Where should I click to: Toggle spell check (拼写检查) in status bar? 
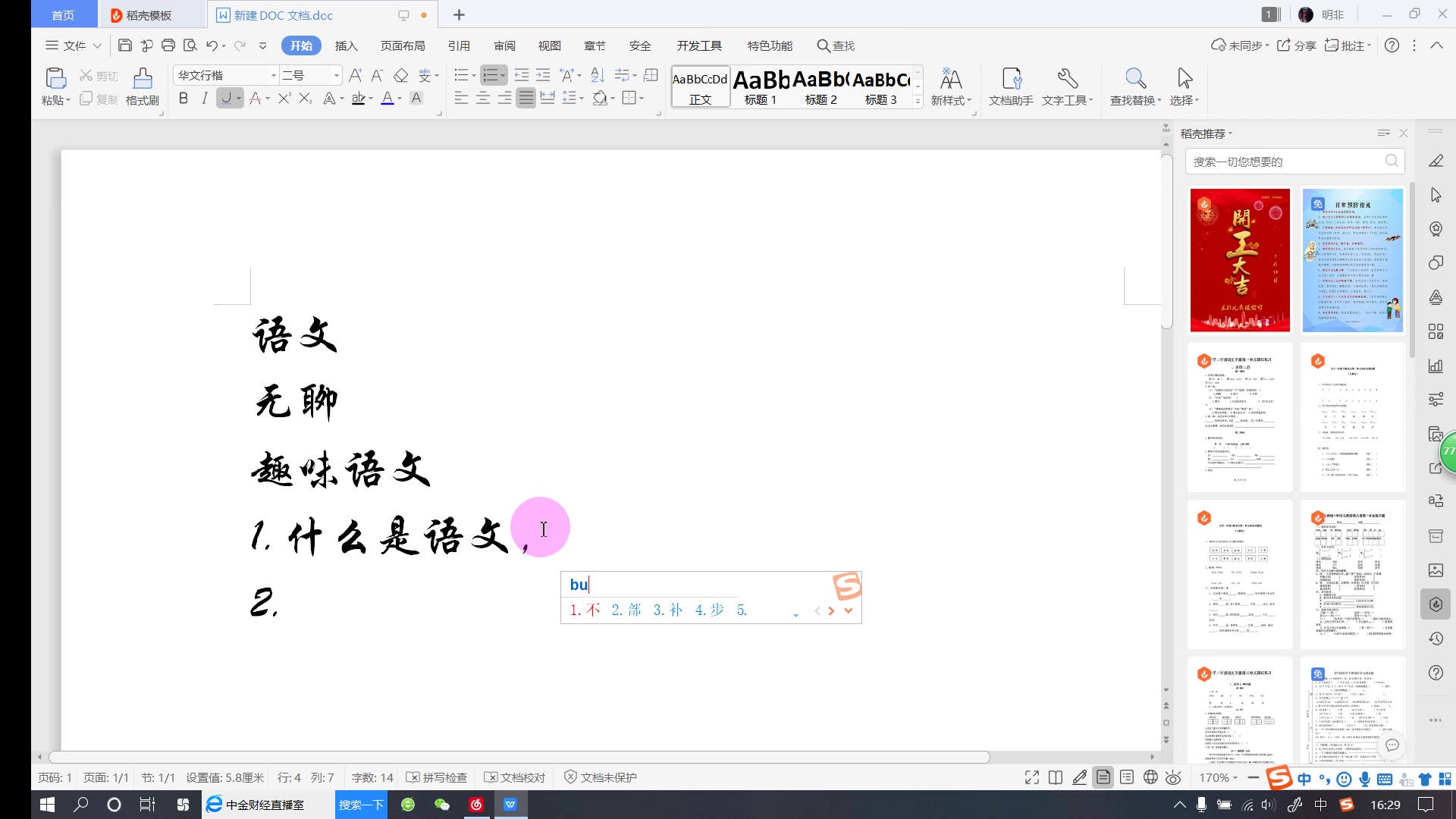point(437,777)
